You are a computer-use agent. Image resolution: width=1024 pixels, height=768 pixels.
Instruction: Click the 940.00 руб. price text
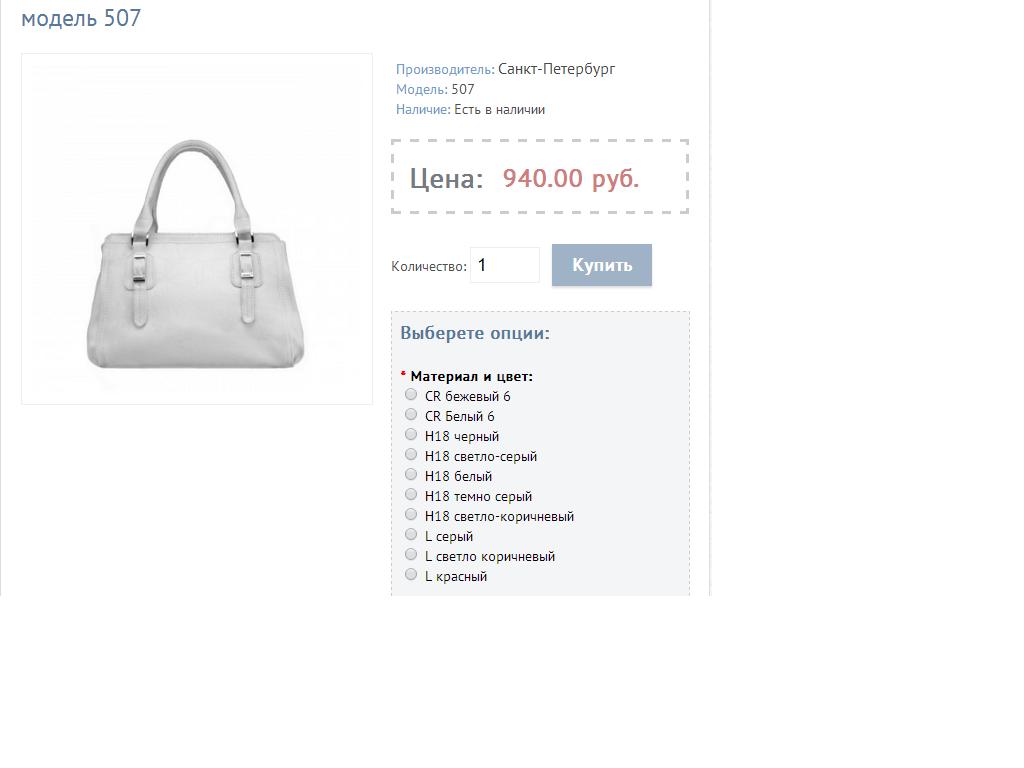coord(570,178)
